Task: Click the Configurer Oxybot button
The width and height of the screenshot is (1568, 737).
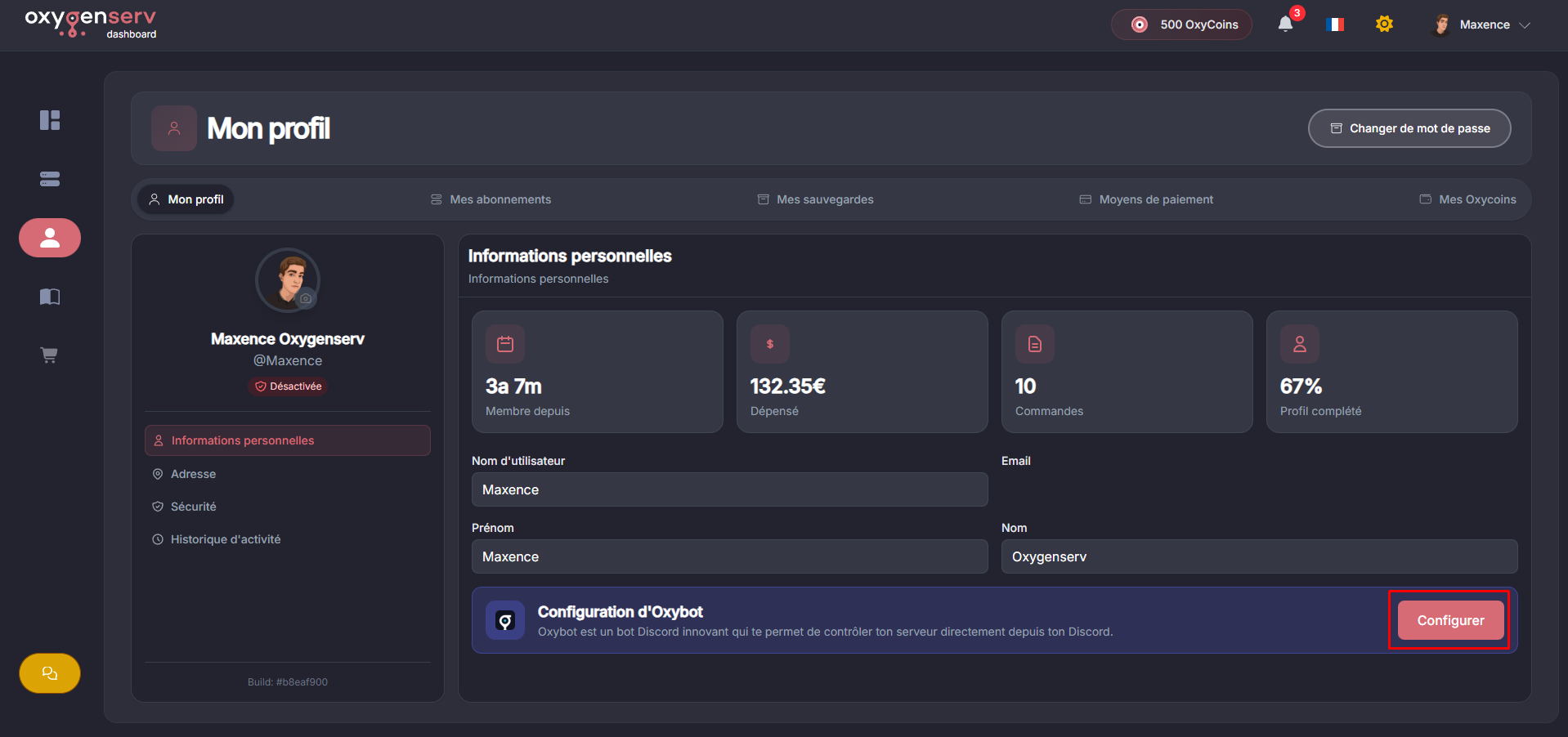Action: coord(1449,620)
